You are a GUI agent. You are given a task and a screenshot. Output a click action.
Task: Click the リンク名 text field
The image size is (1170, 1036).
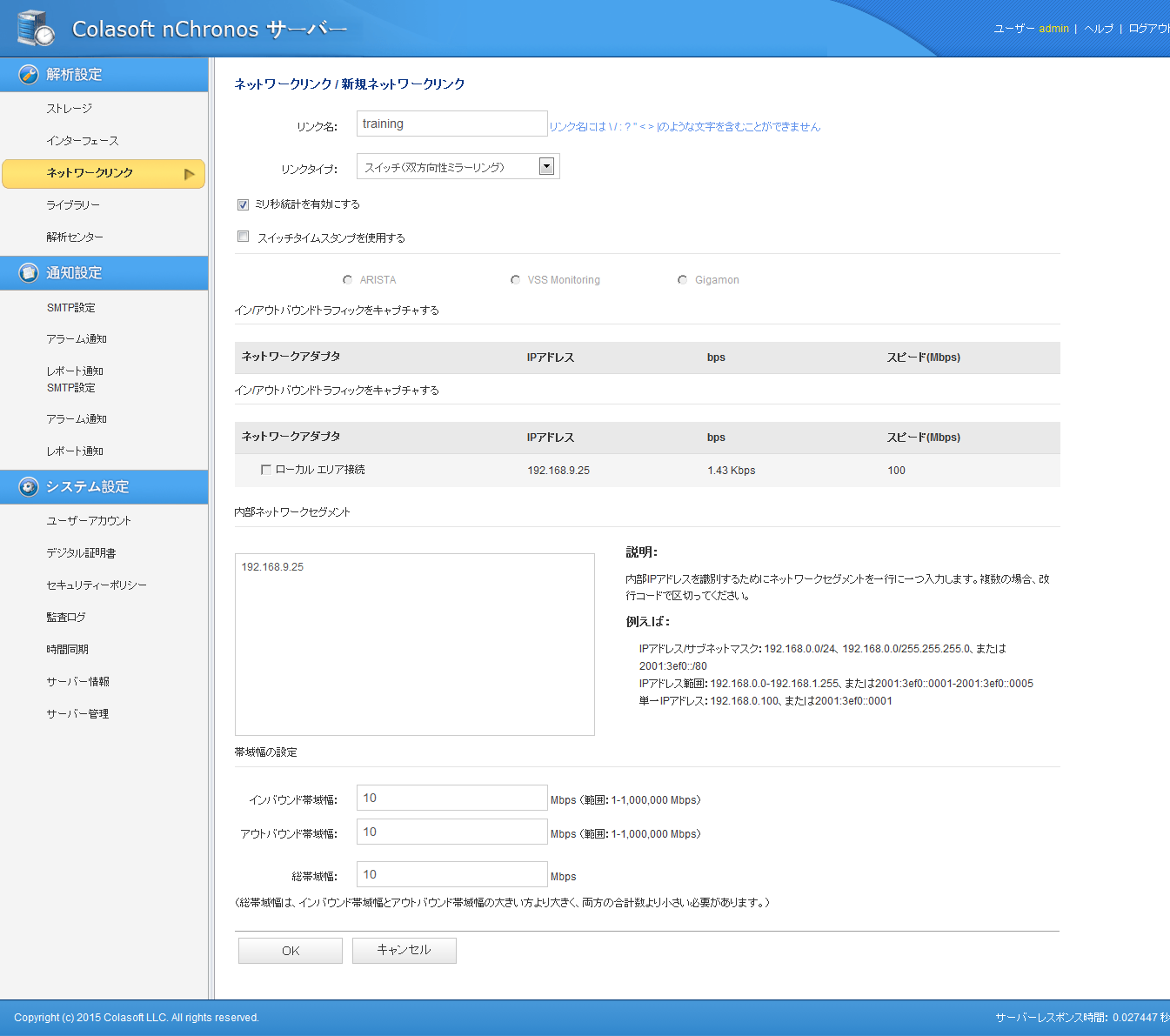[451, 124]
